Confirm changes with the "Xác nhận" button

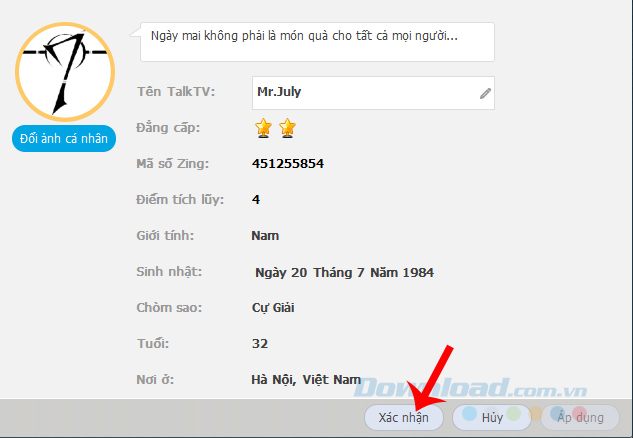pos(404,417)
